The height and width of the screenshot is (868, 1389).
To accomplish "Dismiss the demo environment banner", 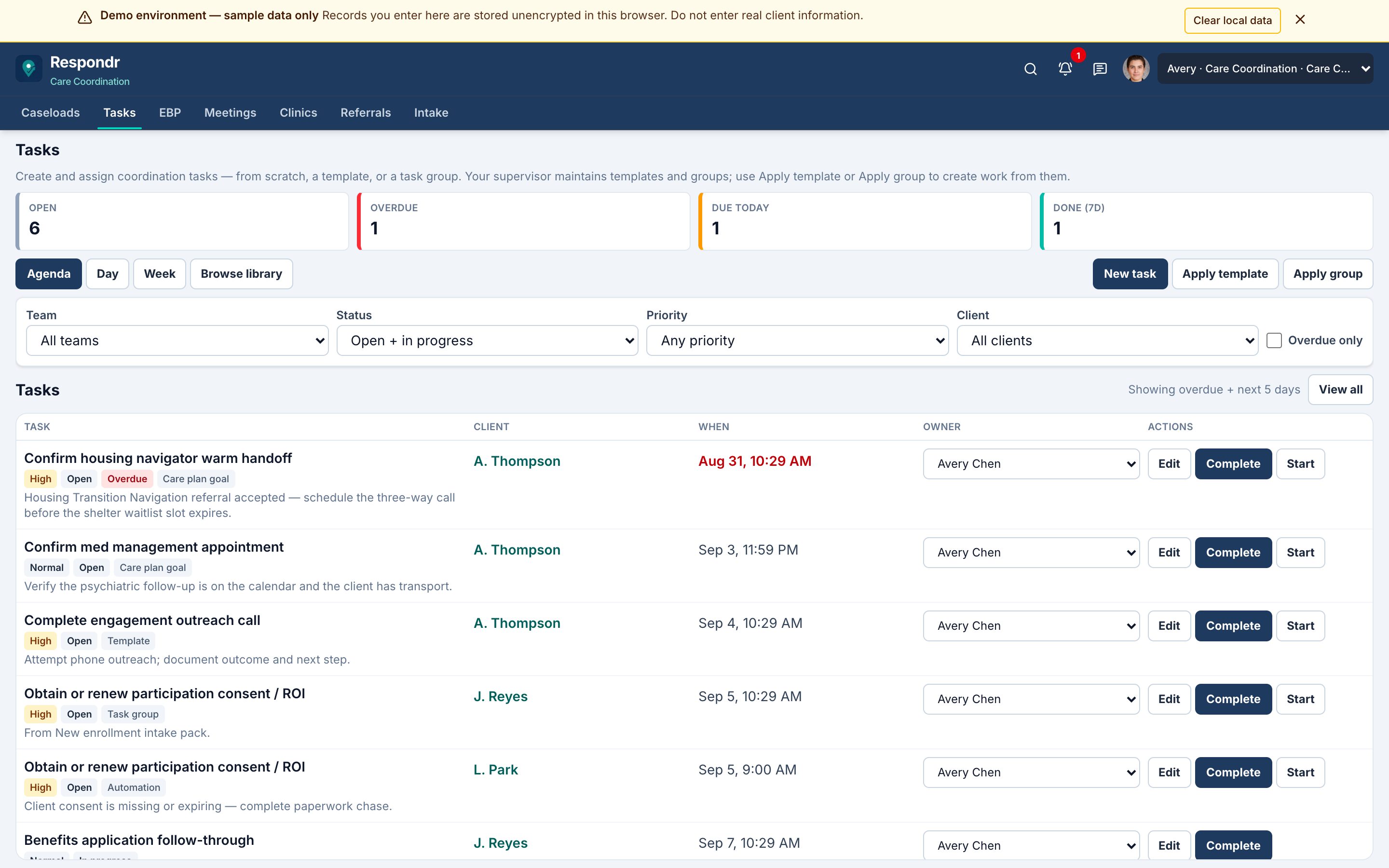I will (1300, 19).
